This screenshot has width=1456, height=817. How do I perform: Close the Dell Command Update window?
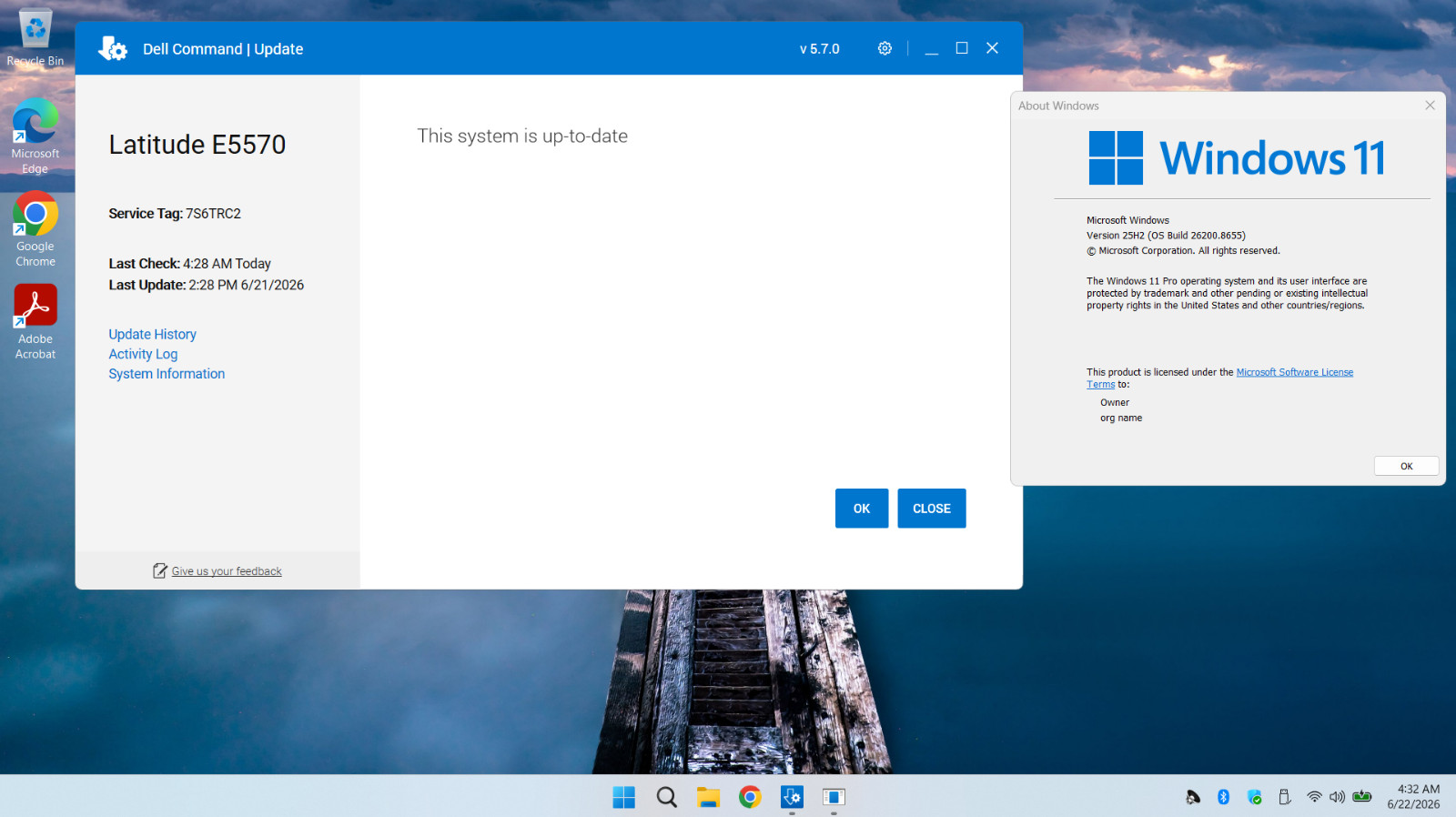pos(993,48)
